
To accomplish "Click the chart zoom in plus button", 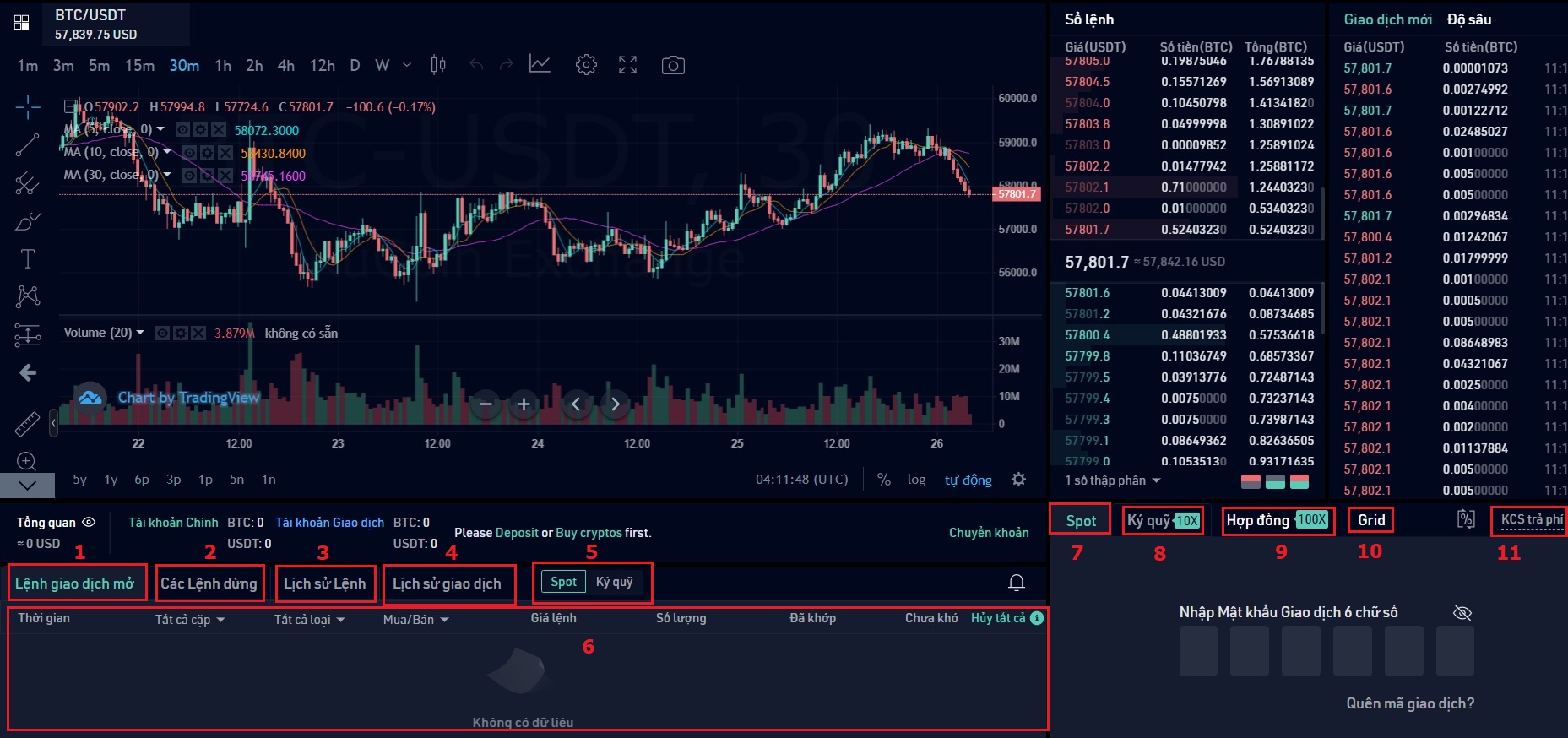I will click(x=524, y=404).
